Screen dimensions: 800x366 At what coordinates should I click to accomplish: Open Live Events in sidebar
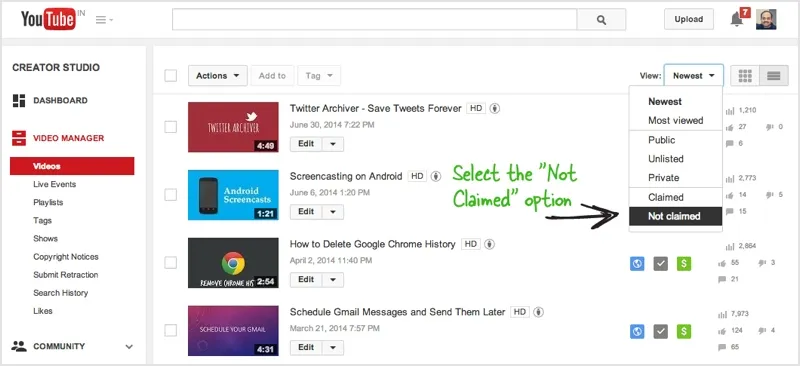[x=55, y=184]
